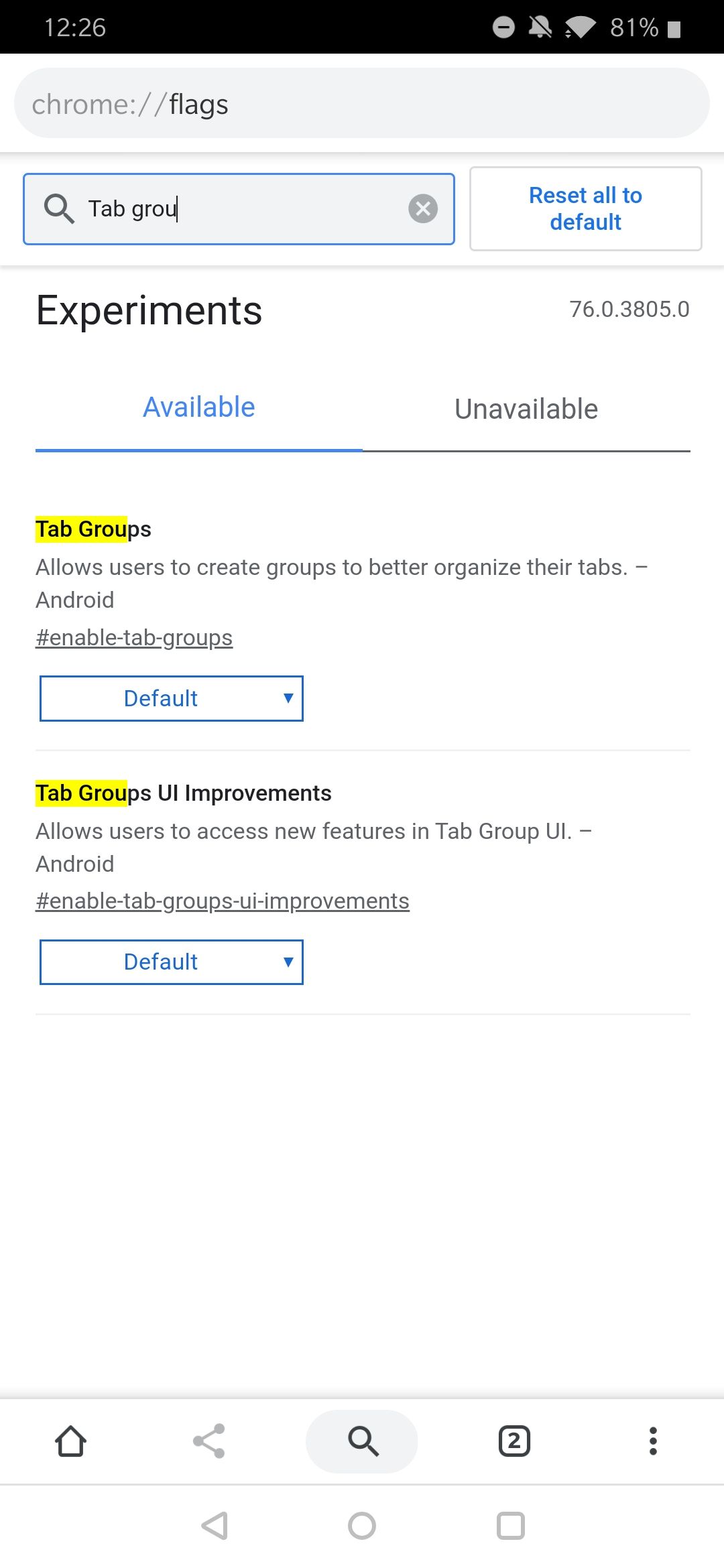Tap the magnifier icon inside the flags search box
Screen dimensions: 724x1568
coord(60,208)
